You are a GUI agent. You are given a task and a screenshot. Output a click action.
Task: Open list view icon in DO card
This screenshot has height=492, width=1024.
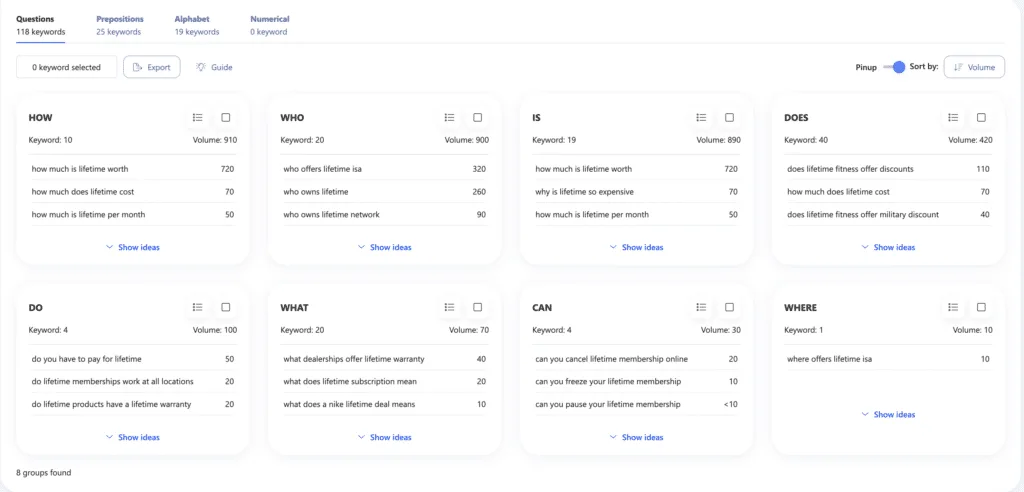(198, 307)
